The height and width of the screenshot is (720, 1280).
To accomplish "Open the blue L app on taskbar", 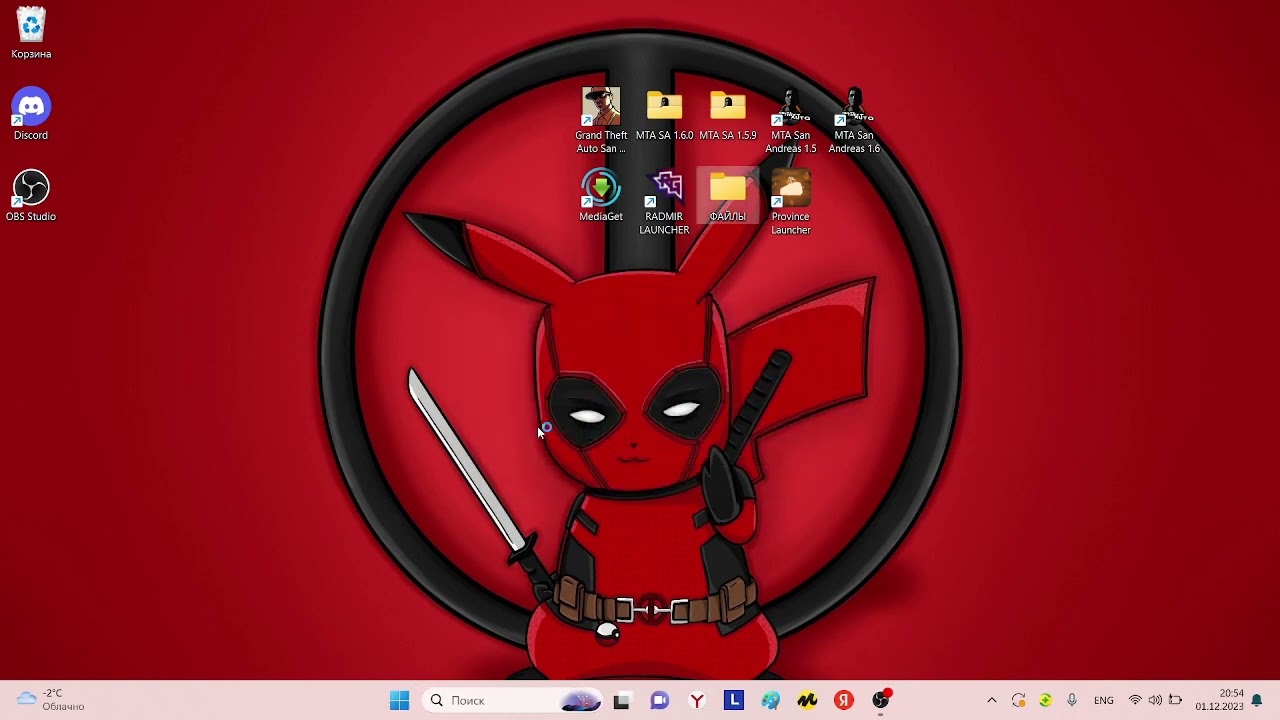I will tap(734, 700).
